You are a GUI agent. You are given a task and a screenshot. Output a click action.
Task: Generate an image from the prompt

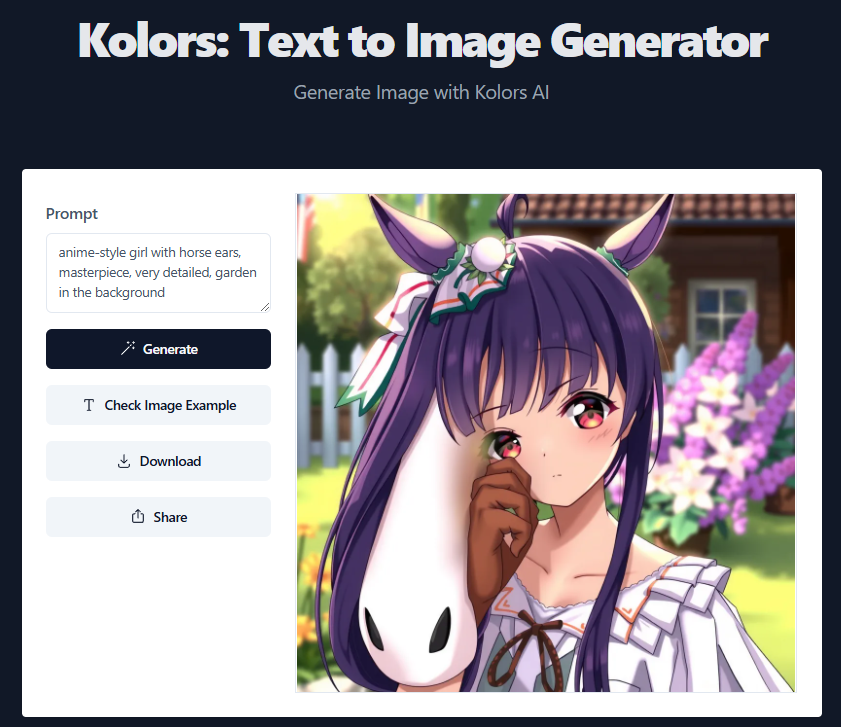click(158, 349)
